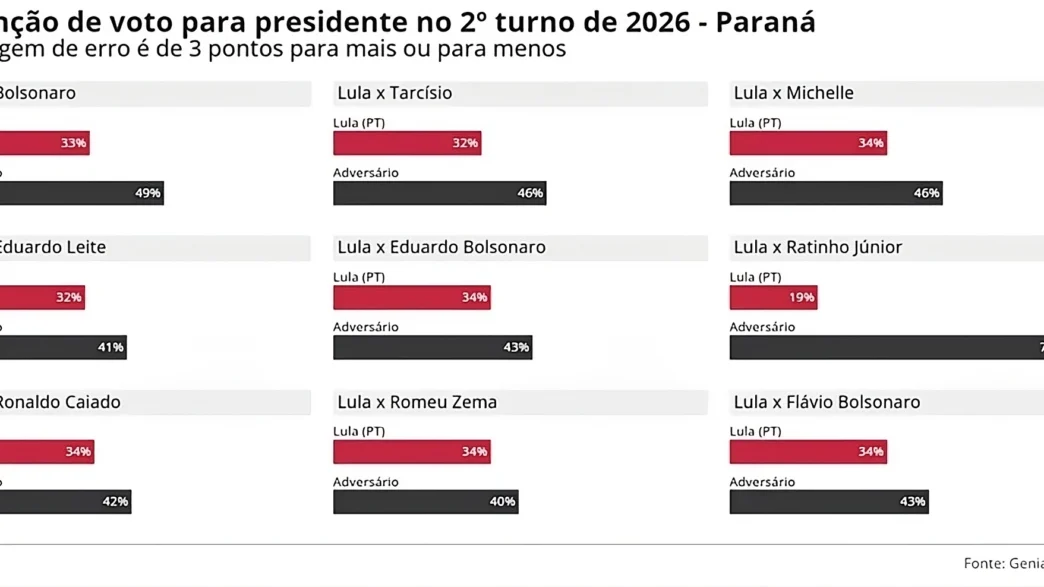Click the red 34% bar under Romeu Zema

[x=411, y=452]
